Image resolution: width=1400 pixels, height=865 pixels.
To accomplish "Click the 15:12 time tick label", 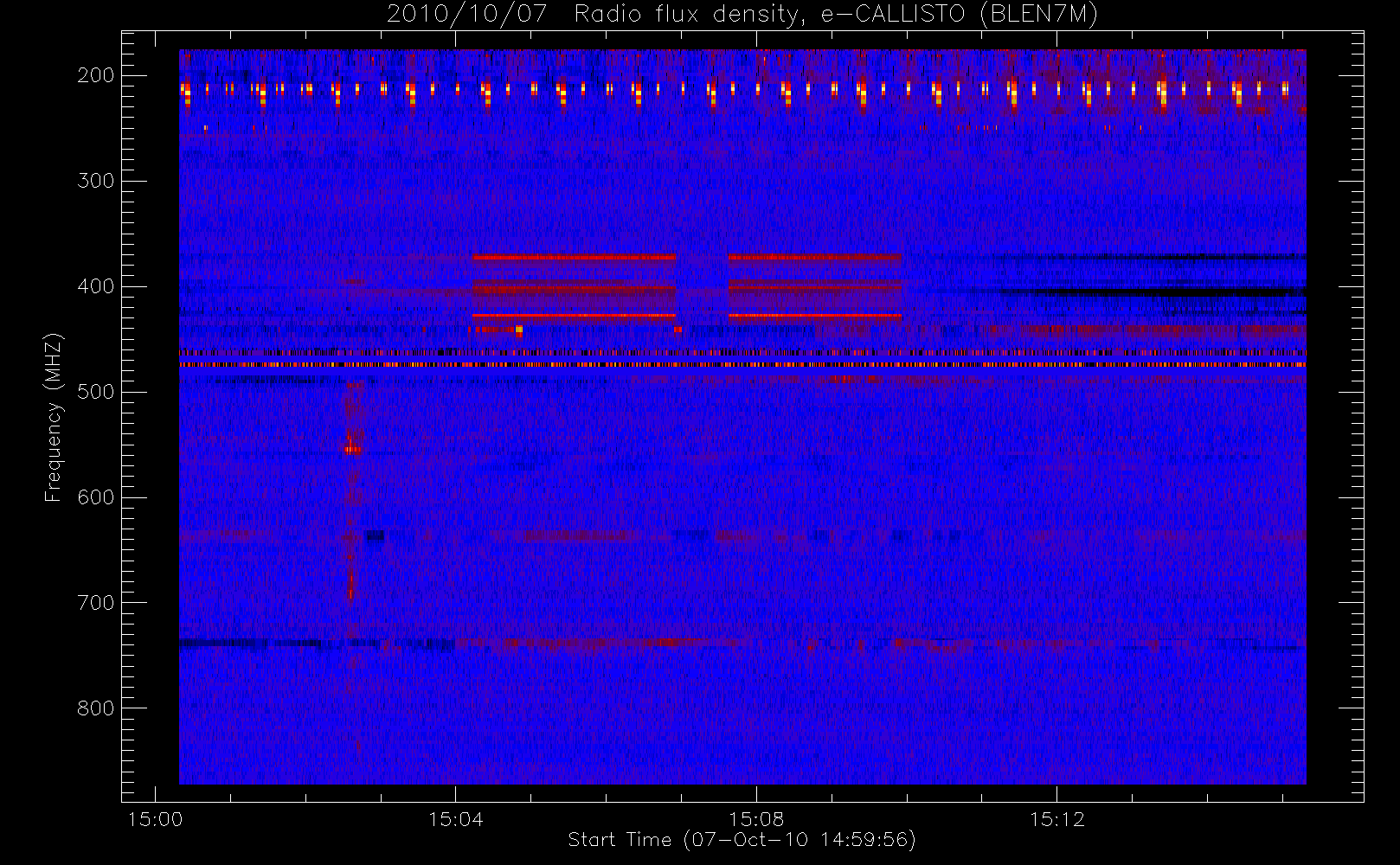I will point(1056,819).
